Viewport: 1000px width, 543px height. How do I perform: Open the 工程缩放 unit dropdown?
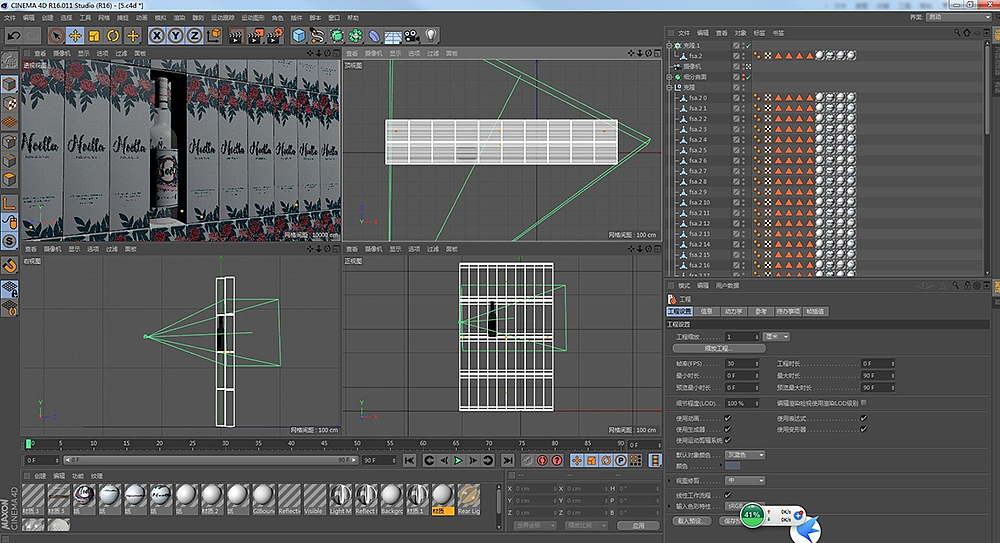tap(777, 336)
